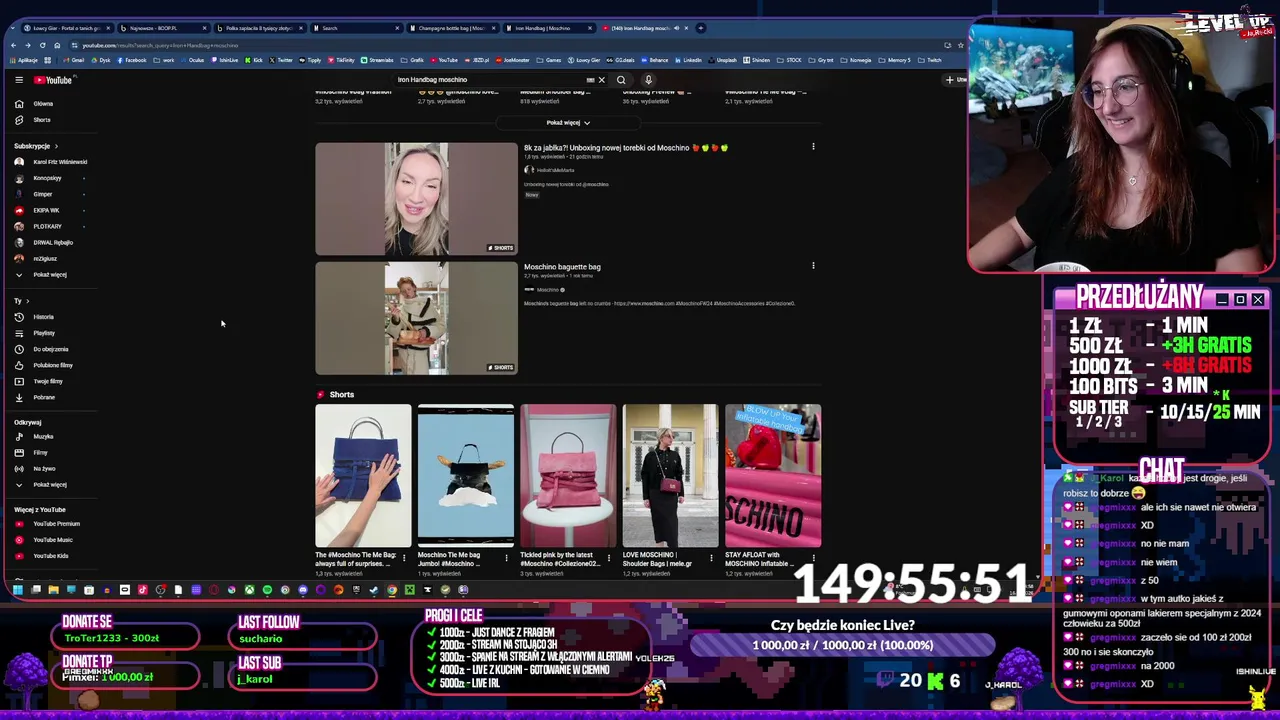Open 8k za jabłka unboxing thumbnail
Screen dimensions: 1280x720
pyautogui.click(x=416, y=199)
